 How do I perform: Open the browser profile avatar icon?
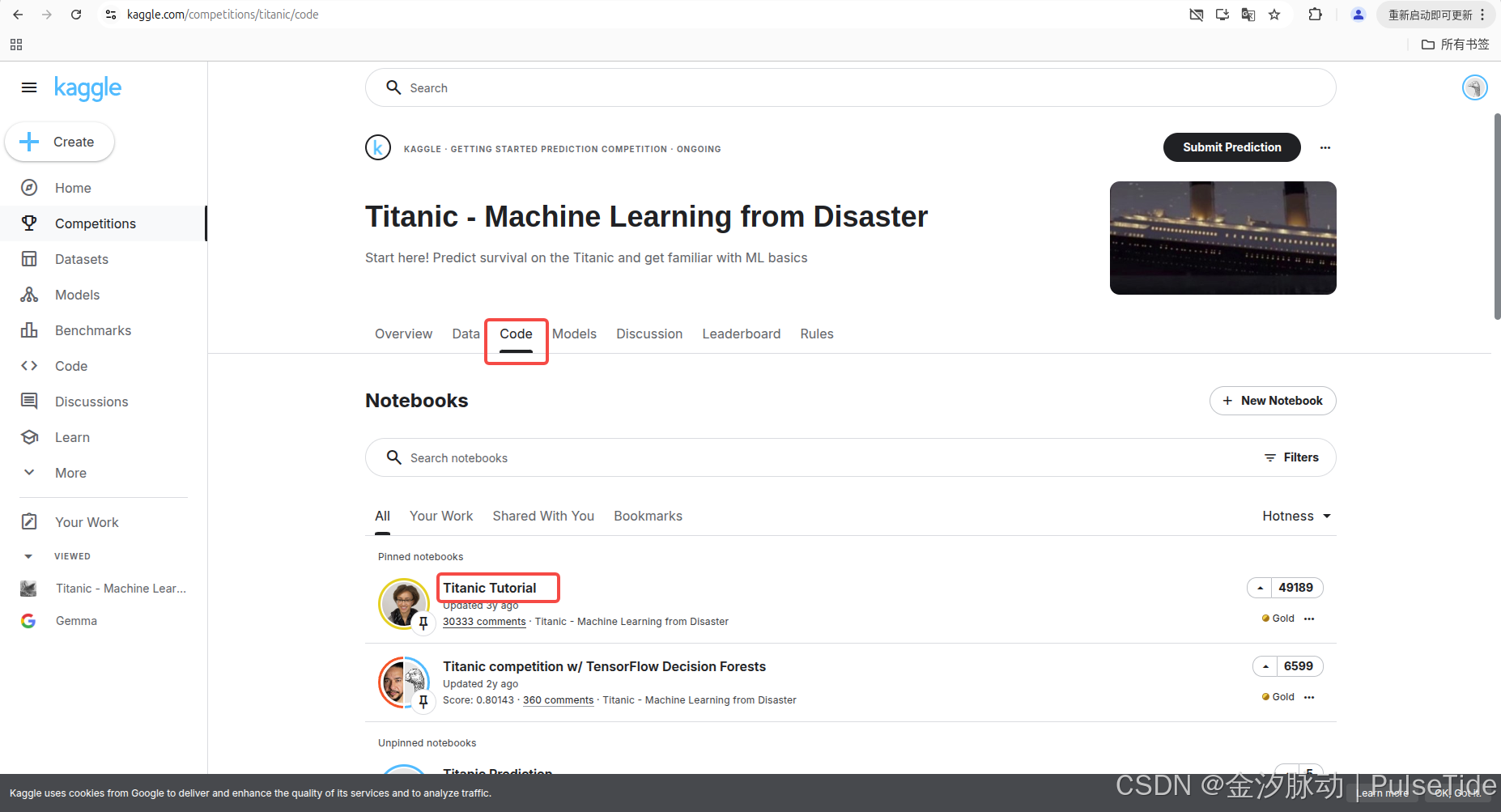pos(1359,15)
